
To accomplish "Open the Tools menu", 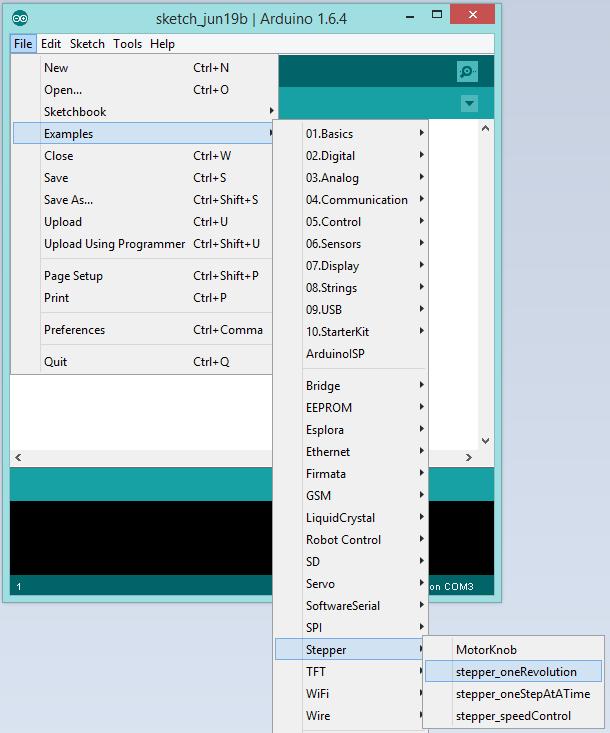I will (x=128, y=44).
